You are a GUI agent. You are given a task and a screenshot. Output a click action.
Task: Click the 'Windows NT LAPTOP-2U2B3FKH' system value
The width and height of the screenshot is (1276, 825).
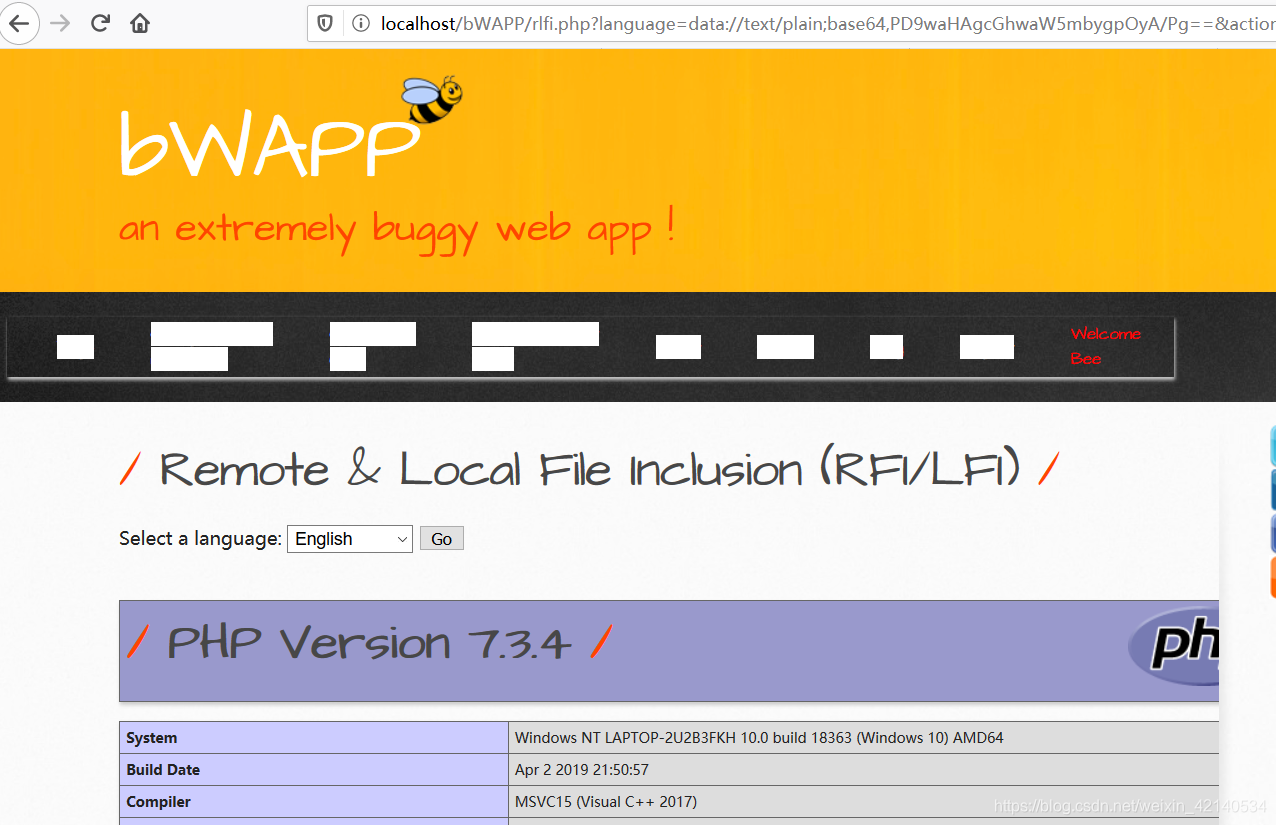759,738
